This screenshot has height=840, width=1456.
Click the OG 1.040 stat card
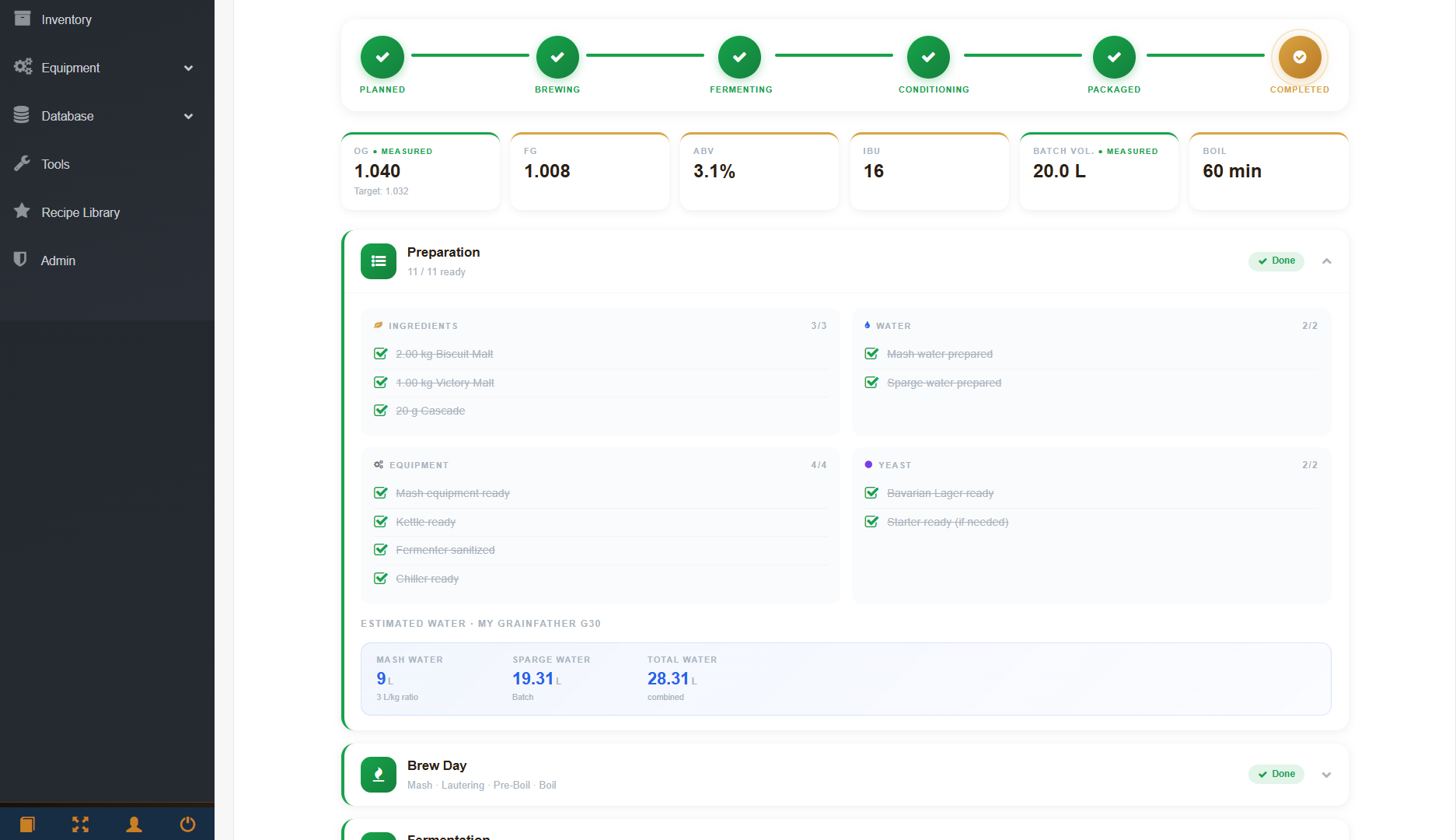point(421,171)
